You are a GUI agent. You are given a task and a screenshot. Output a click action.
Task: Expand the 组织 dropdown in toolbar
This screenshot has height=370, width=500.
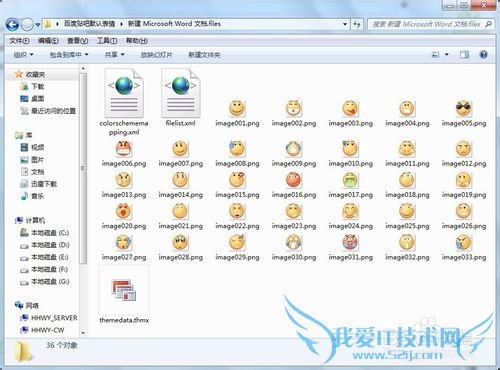tap(23, 55)
